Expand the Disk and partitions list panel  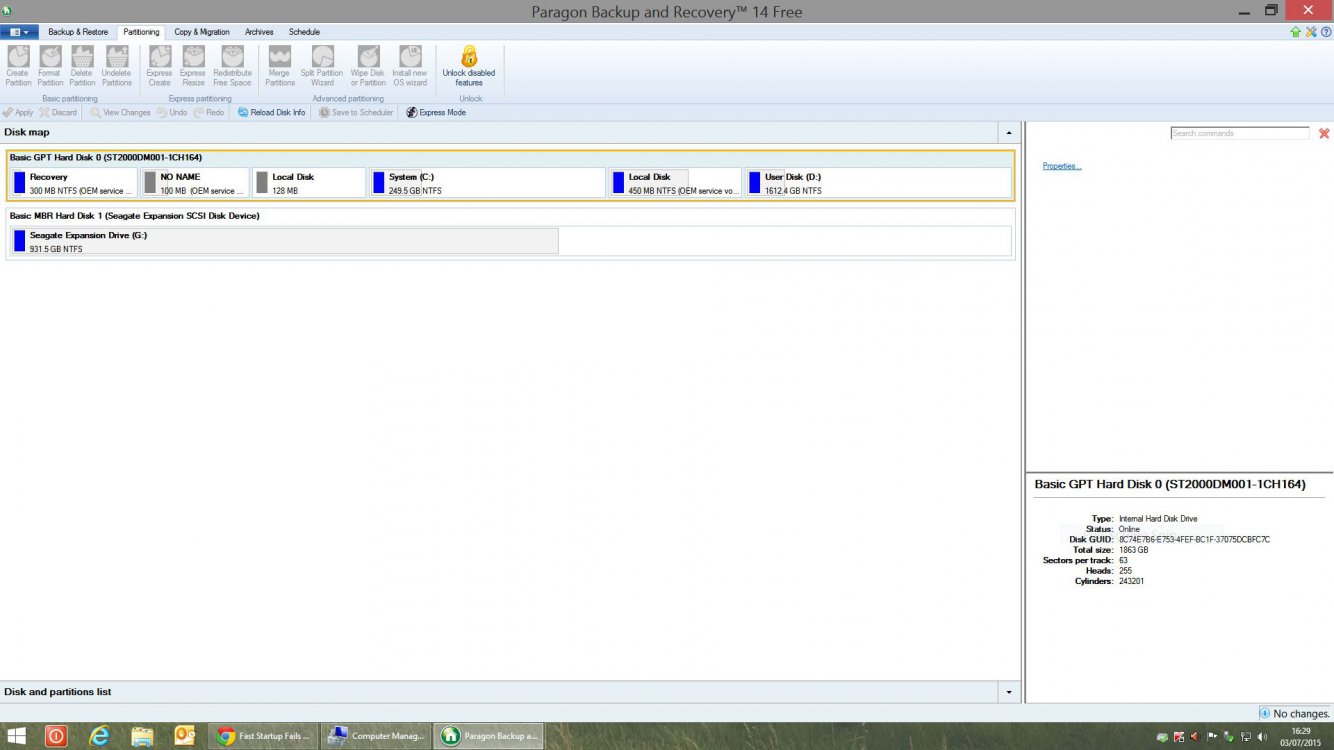(x=1009, y=692)
